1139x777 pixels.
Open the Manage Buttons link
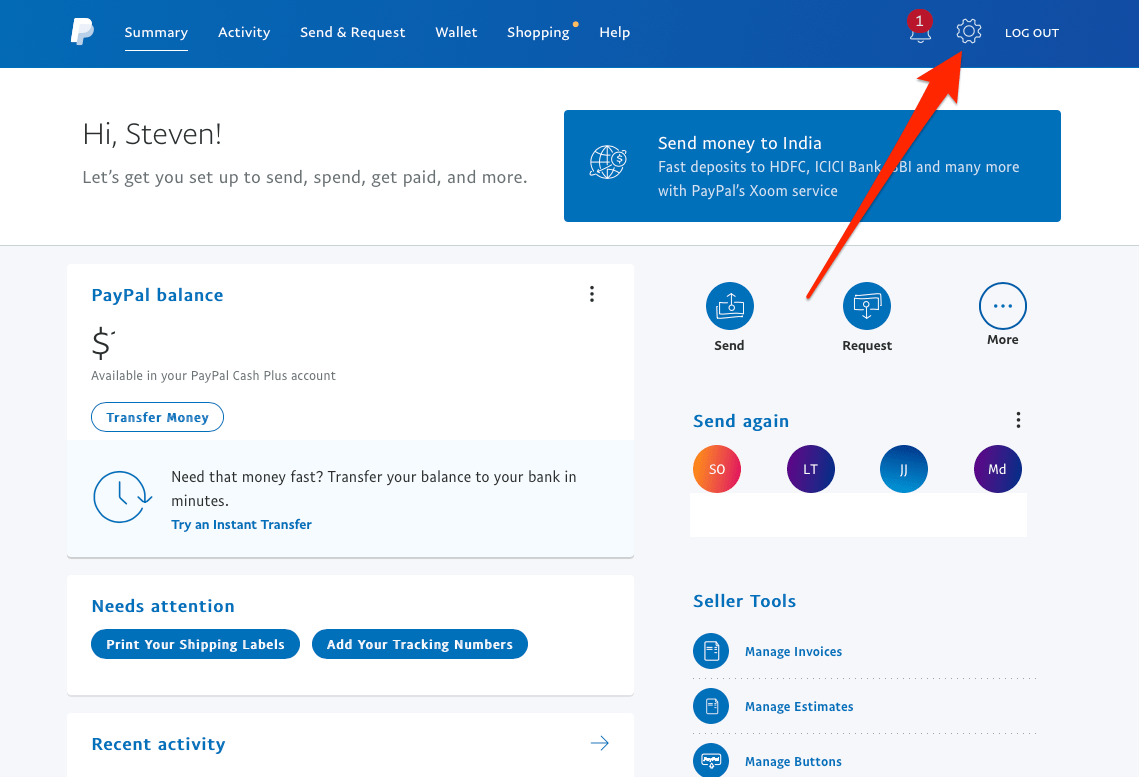click(x=793, y=761)
